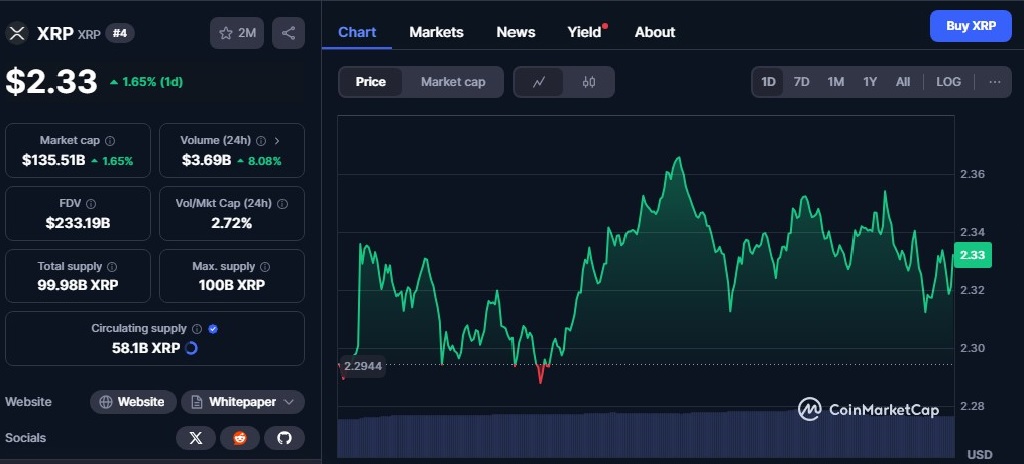Switch to the News tab
This screenshot has height=464, width=1024.
point(516,32)
